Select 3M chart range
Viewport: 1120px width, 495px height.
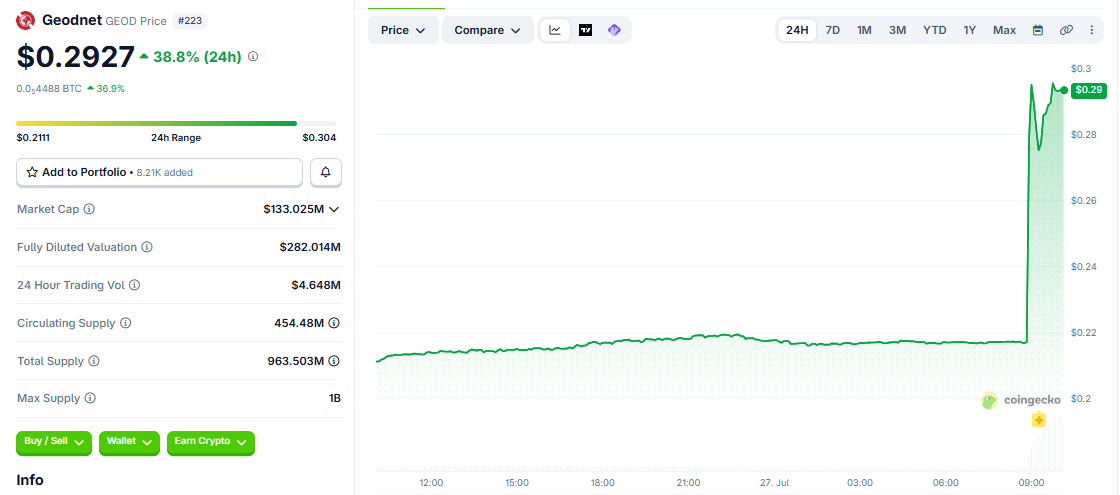click(897, 30)
